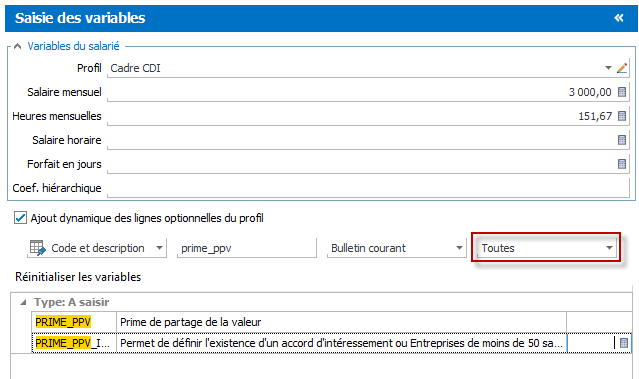Open the Code et description dropdown

coord(159,248)
